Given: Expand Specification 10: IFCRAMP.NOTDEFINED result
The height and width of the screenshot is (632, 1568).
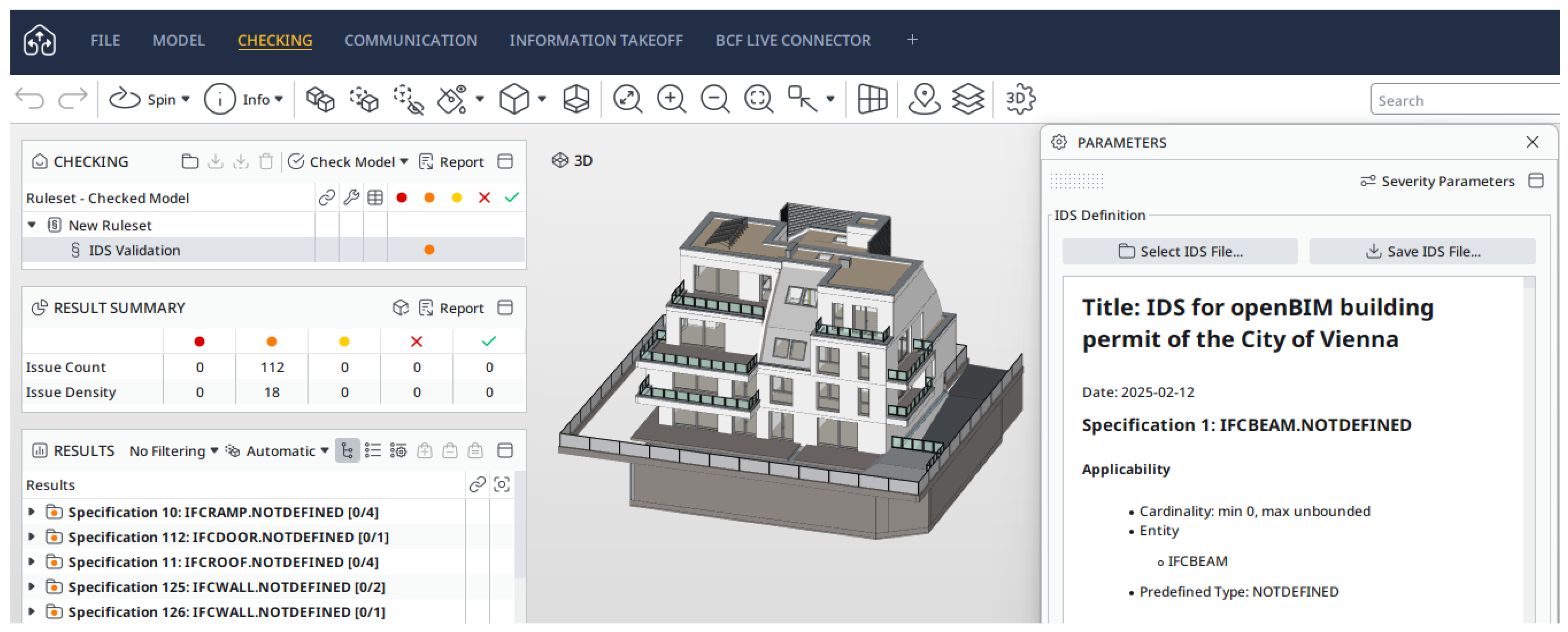Looking at the screenshot, I should pyautogui.click(x=32, y=512).
